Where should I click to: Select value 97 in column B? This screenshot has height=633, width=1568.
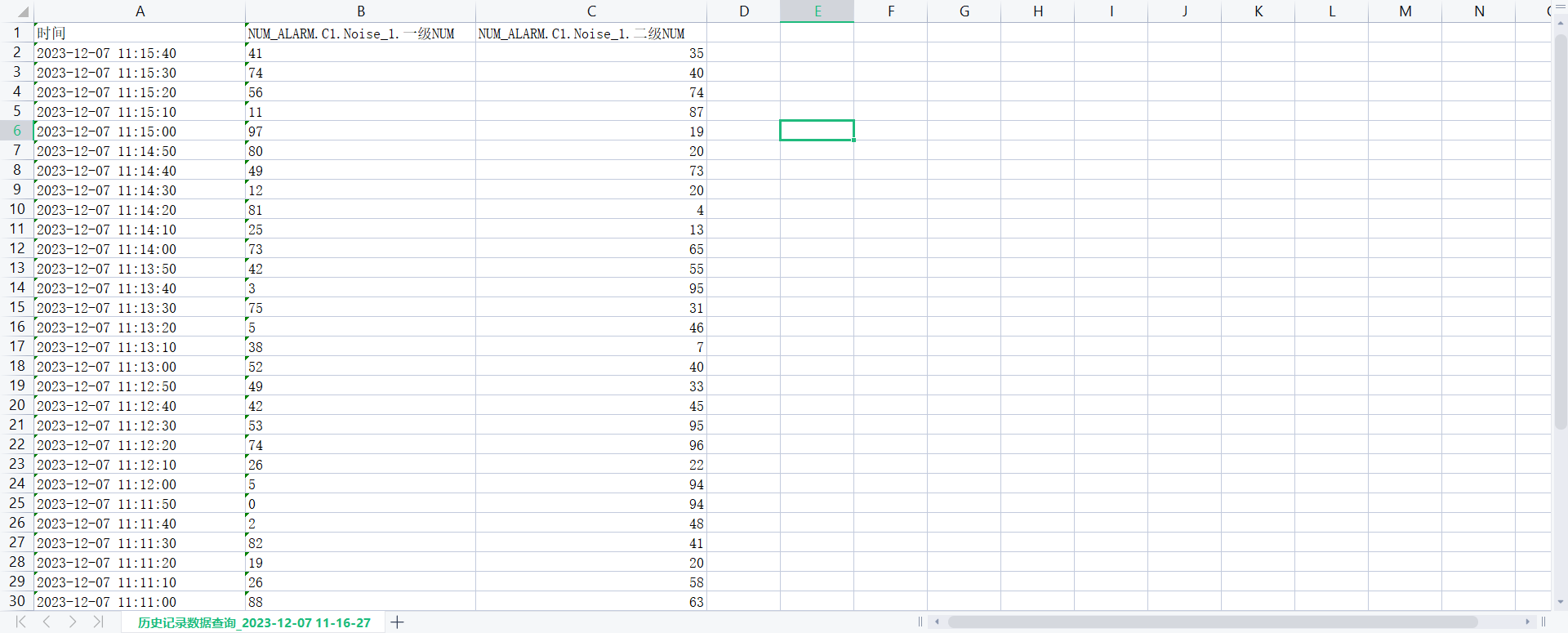click(x=361, y=131)
